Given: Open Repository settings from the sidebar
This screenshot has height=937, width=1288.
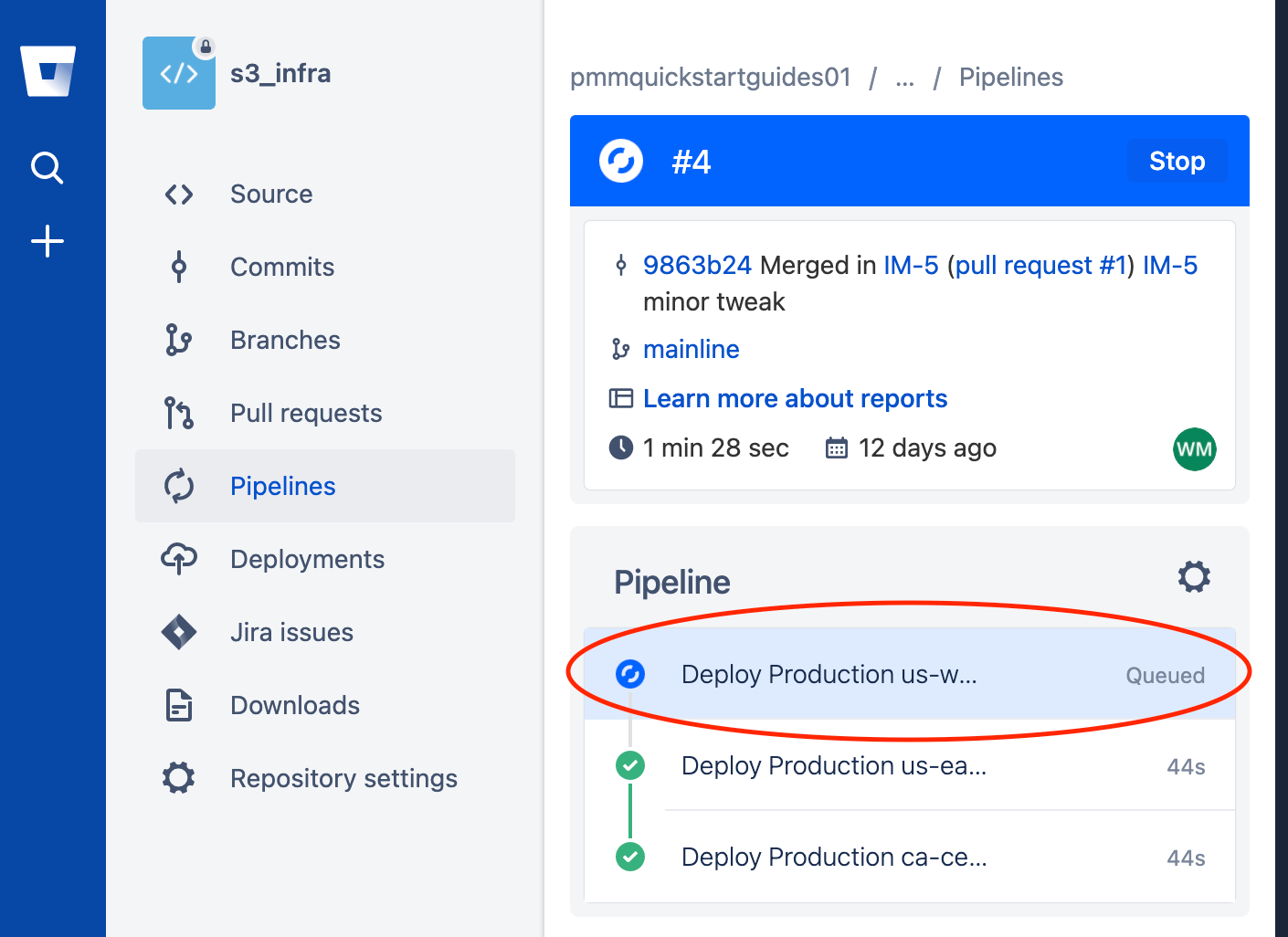Looking at the screenshot, I should click(179, 778).
